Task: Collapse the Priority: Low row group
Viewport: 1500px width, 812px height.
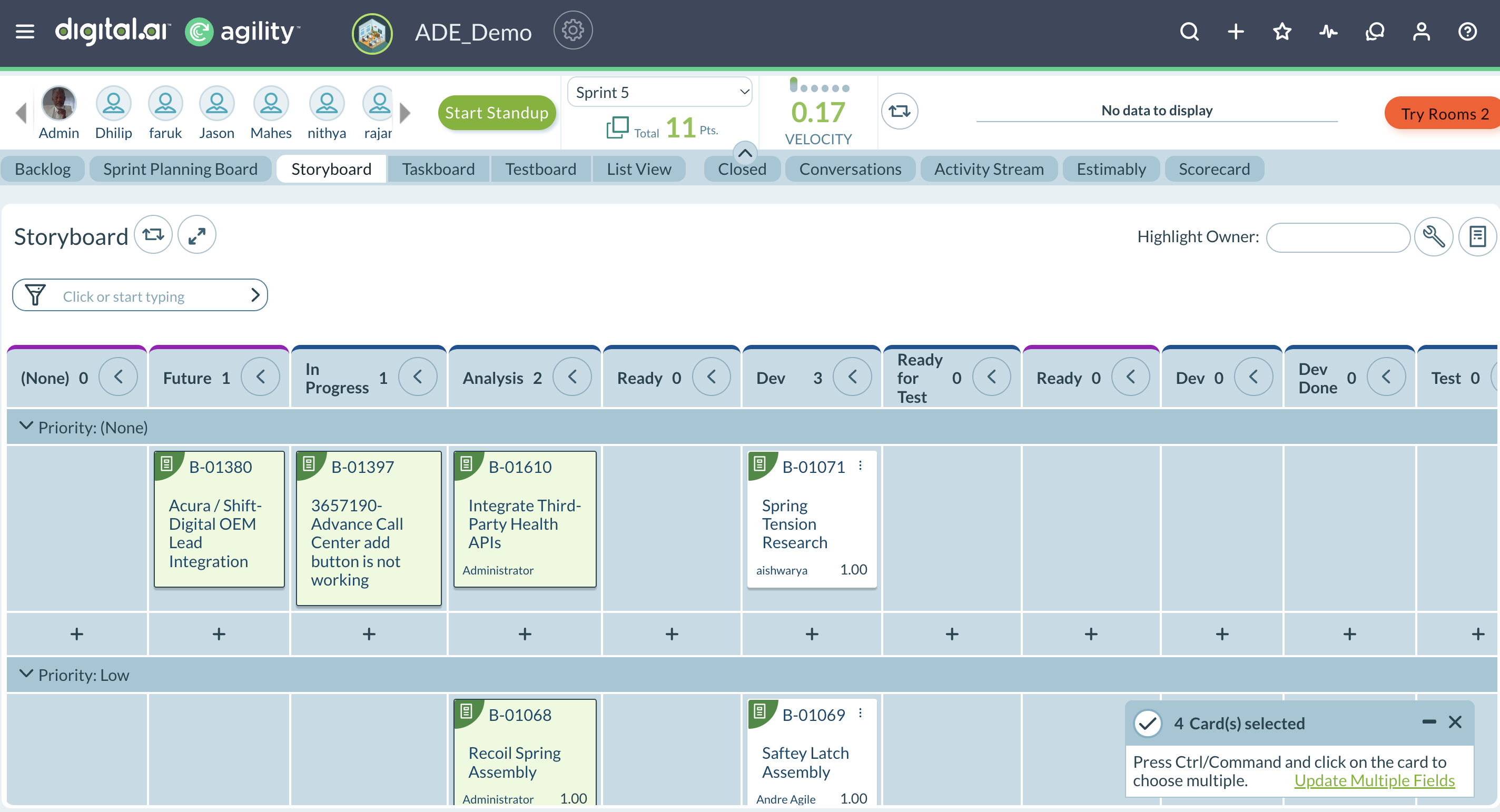Action: [x=26, y=674]
